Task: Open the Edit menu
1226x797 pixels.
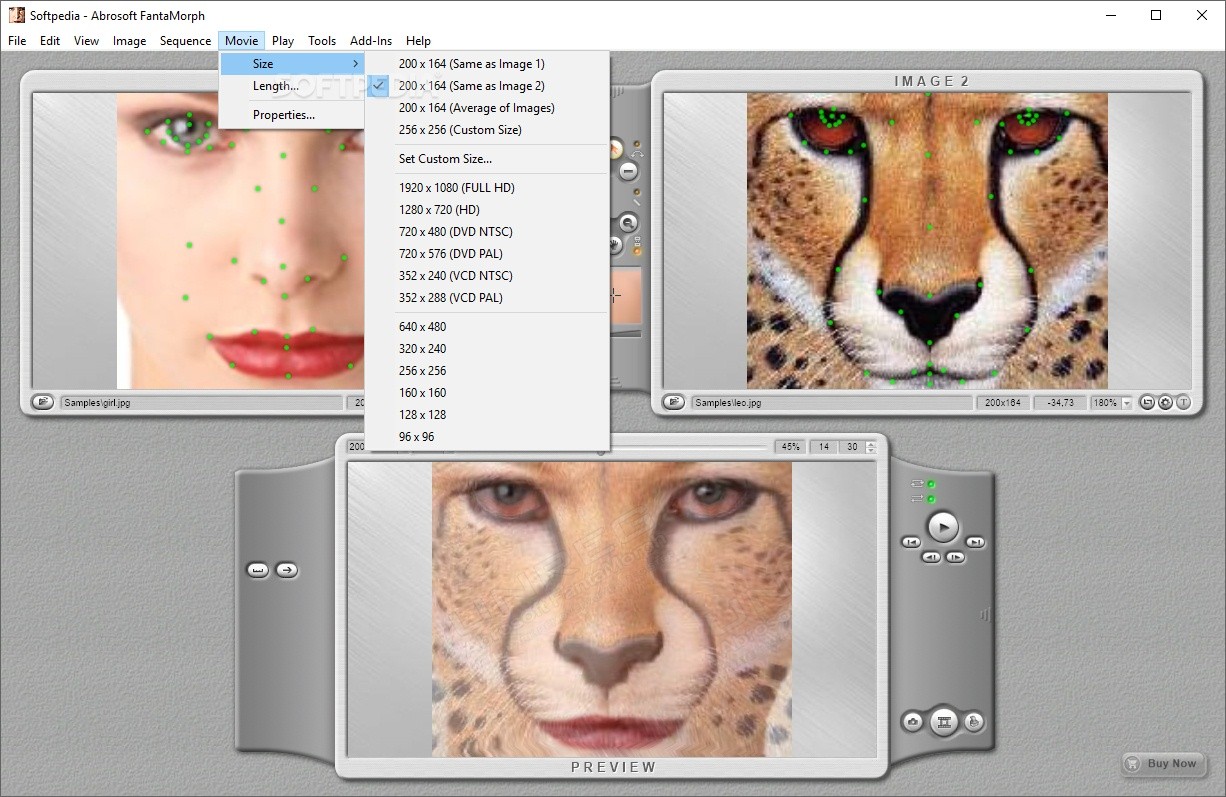Action: click(x=50, y=41)
